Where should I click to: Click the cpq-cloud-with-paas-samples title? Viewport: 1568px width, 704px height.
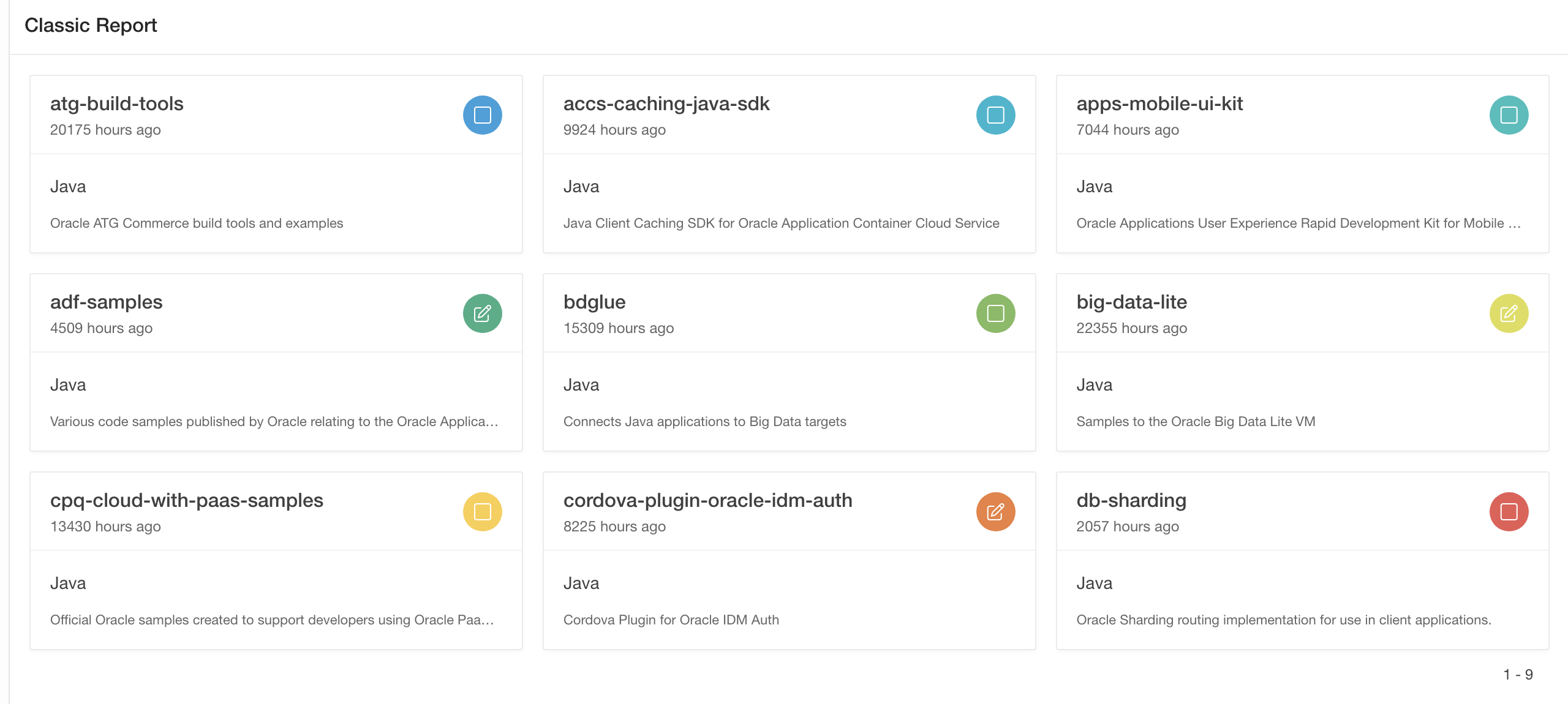(x=186, y=500)
